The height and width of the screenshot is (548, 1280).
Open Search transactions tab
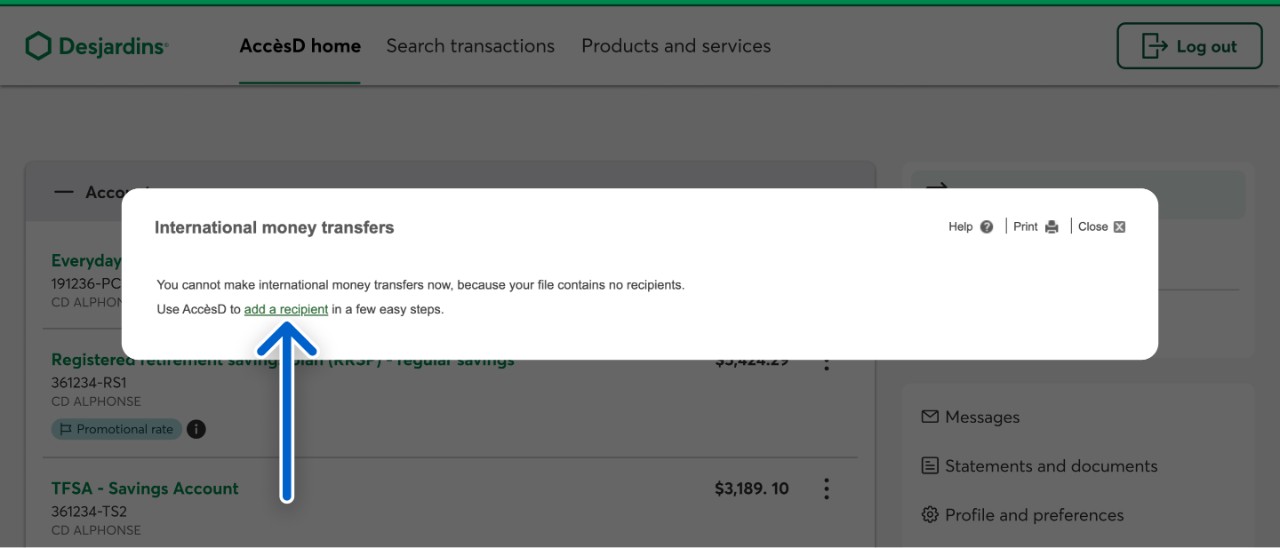pos(470,46)
